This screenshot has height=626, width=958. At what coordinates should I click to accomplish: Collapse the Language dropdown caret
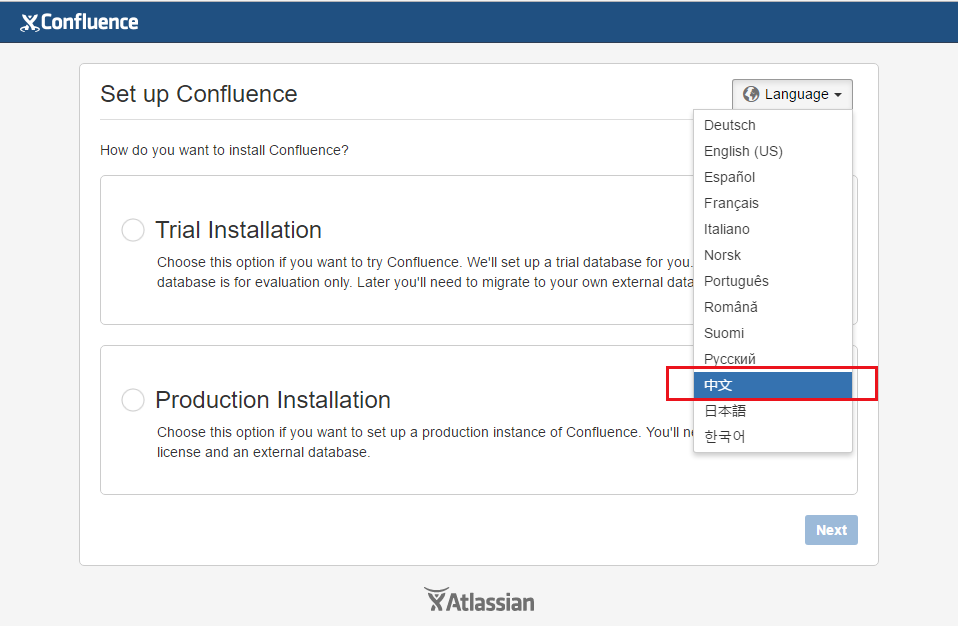click(838, 95)
